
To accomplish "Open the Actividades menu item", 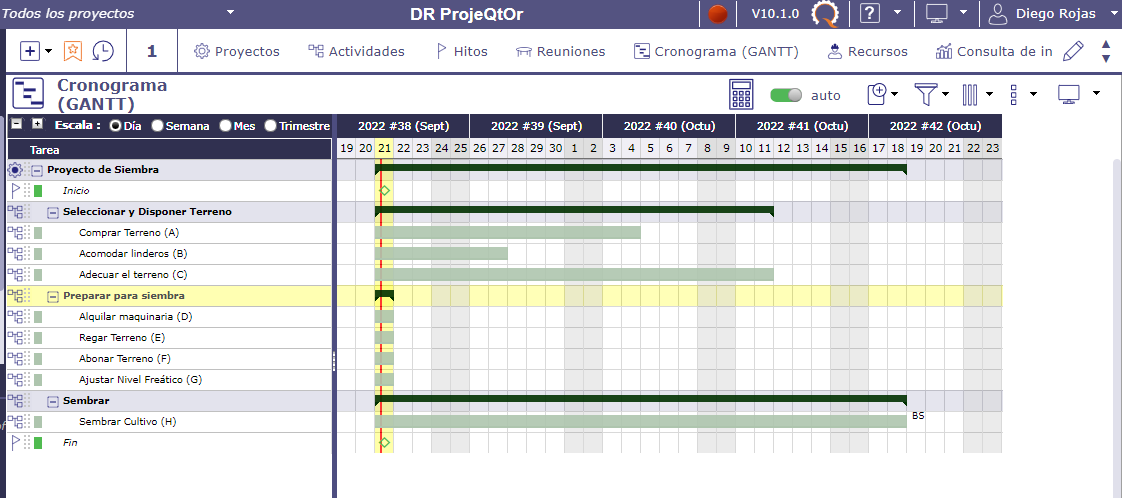I will click(356, 51).
